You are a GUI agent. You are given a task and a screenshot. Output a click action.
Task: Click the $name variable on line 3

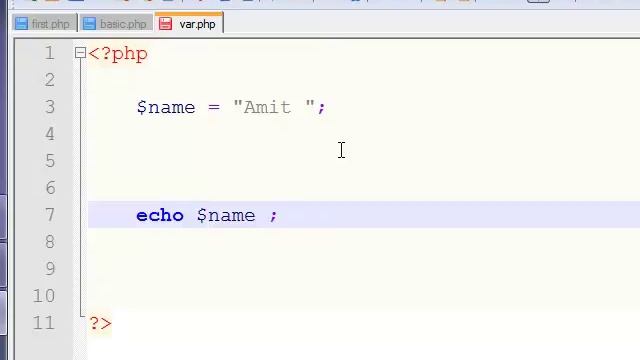pos(166,107)
